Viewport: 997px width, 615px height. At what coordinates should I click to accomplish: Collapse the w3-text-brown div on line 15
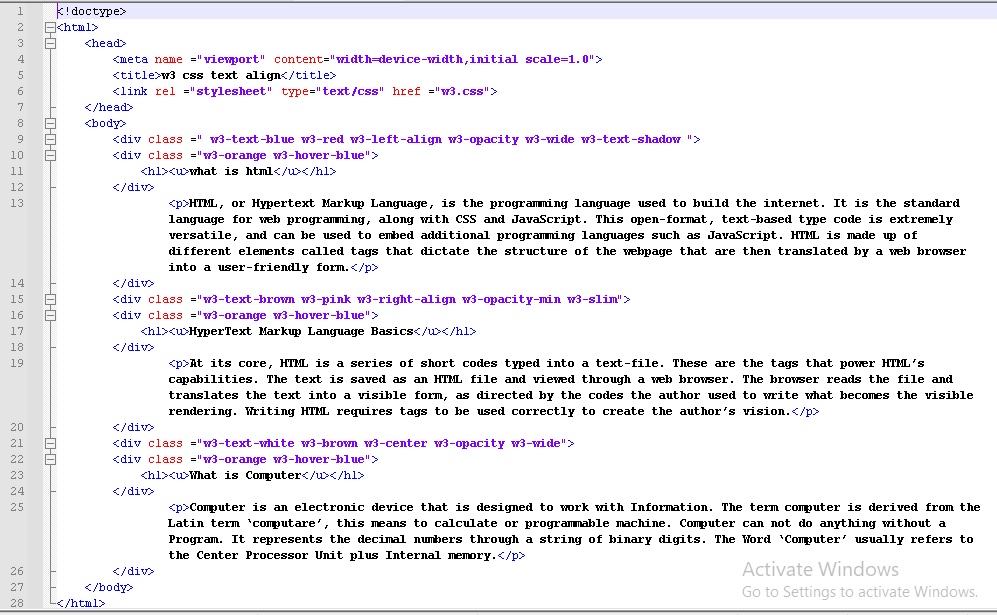click(49, 299)
